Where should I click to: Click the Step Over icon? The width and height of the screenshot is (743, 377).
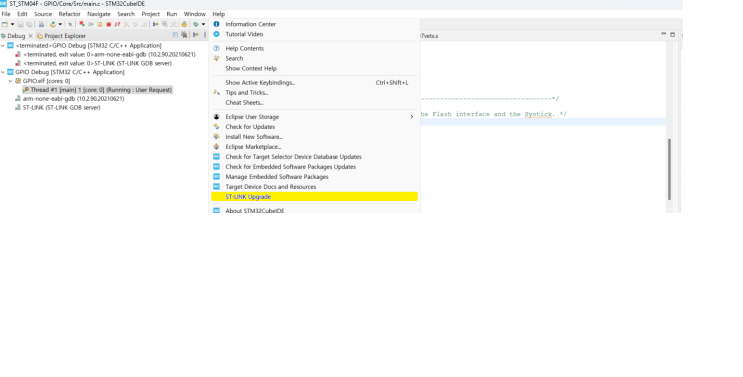tap(135, 24)
